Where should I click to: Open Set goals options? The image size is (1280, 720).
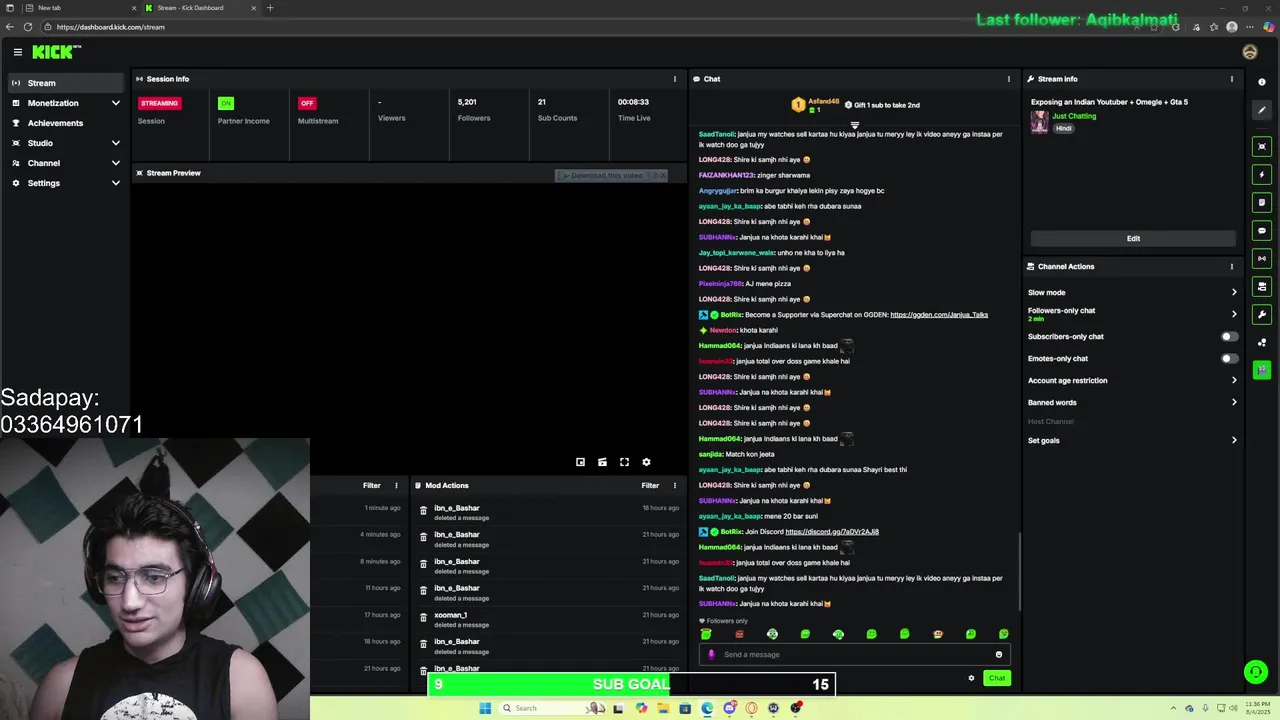tap(1133, 441)
